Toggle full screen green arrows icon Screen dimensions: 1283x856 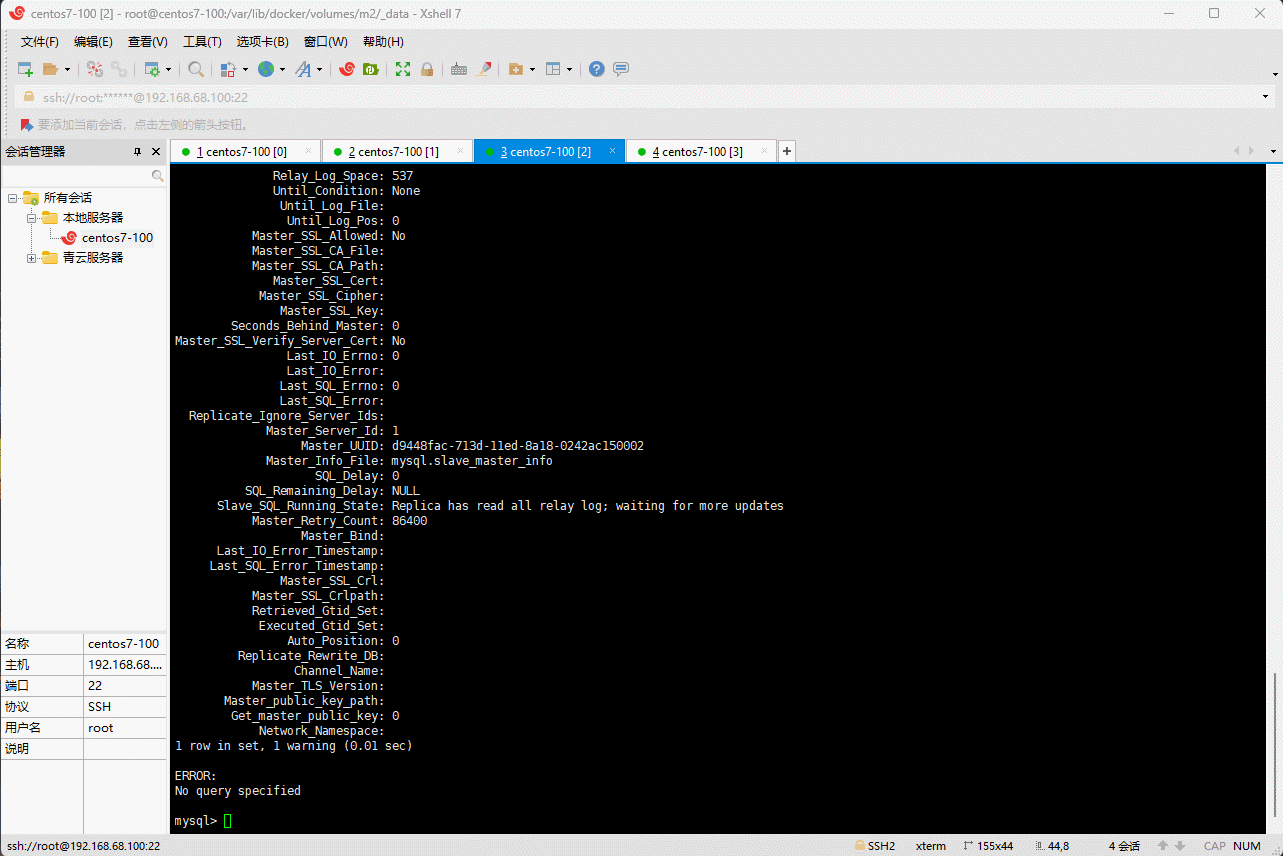[x=403, y=69]
